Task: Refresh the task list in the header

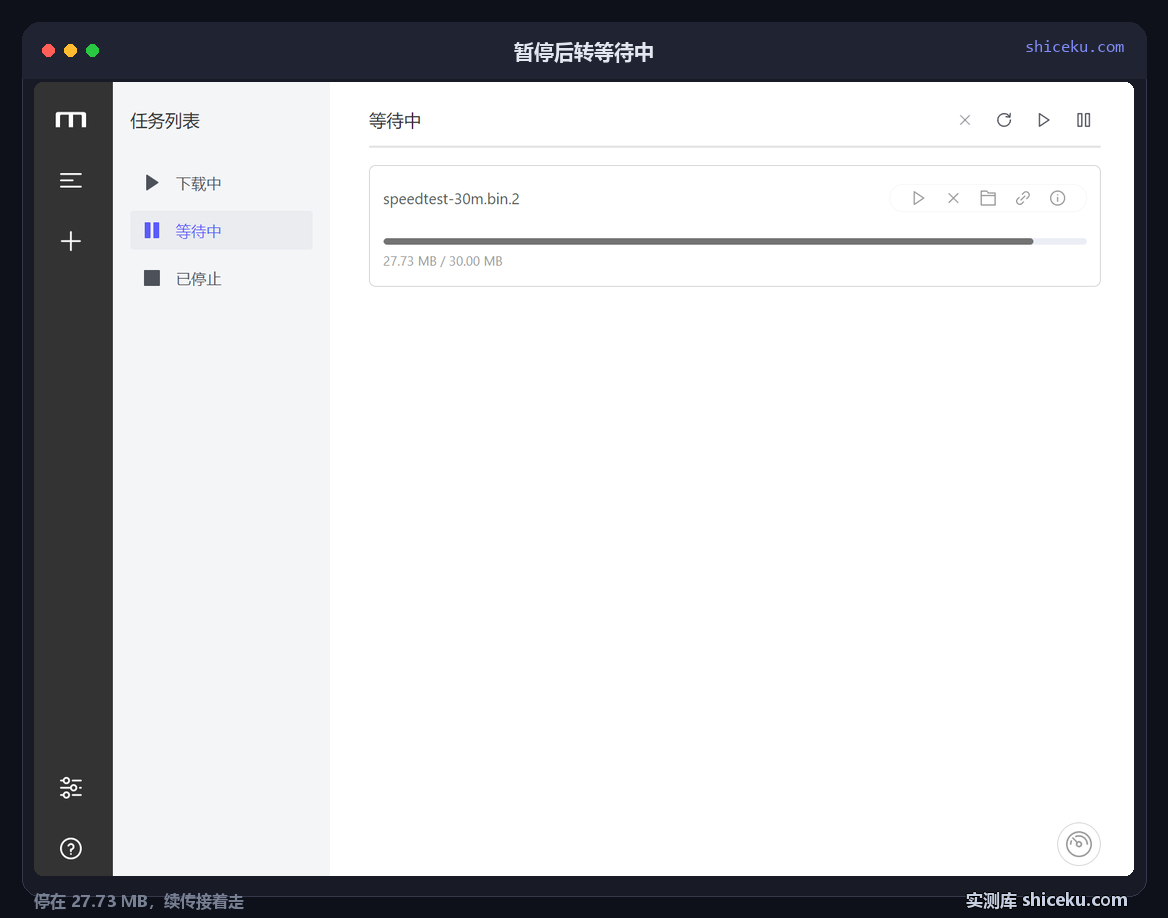Action: coord(1004,120)
